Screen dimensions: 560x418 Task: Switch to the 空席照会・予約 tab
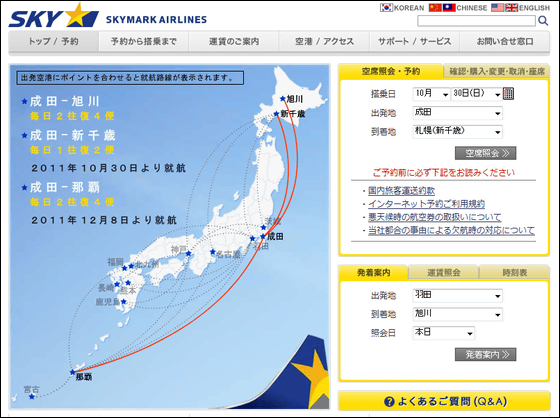[x=391, y=71]
